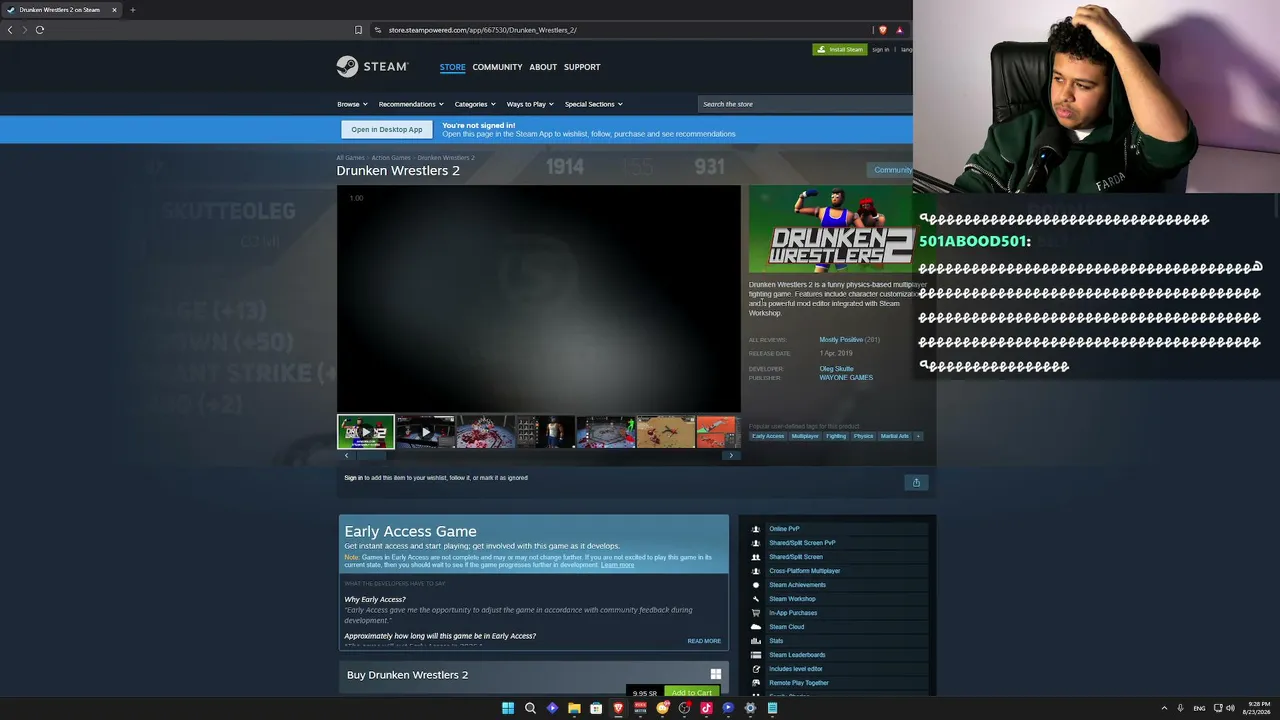The height and width of the screenshot is (720, 1280).
Task: Expand the Ways to Play dropdown
Action: 530,104
